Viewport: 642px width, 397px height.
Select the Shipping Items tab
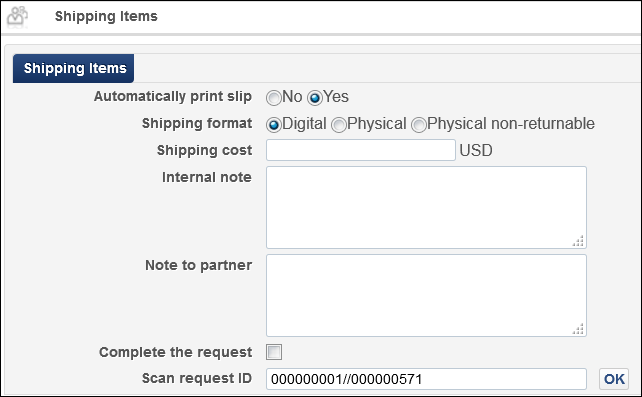73,68
